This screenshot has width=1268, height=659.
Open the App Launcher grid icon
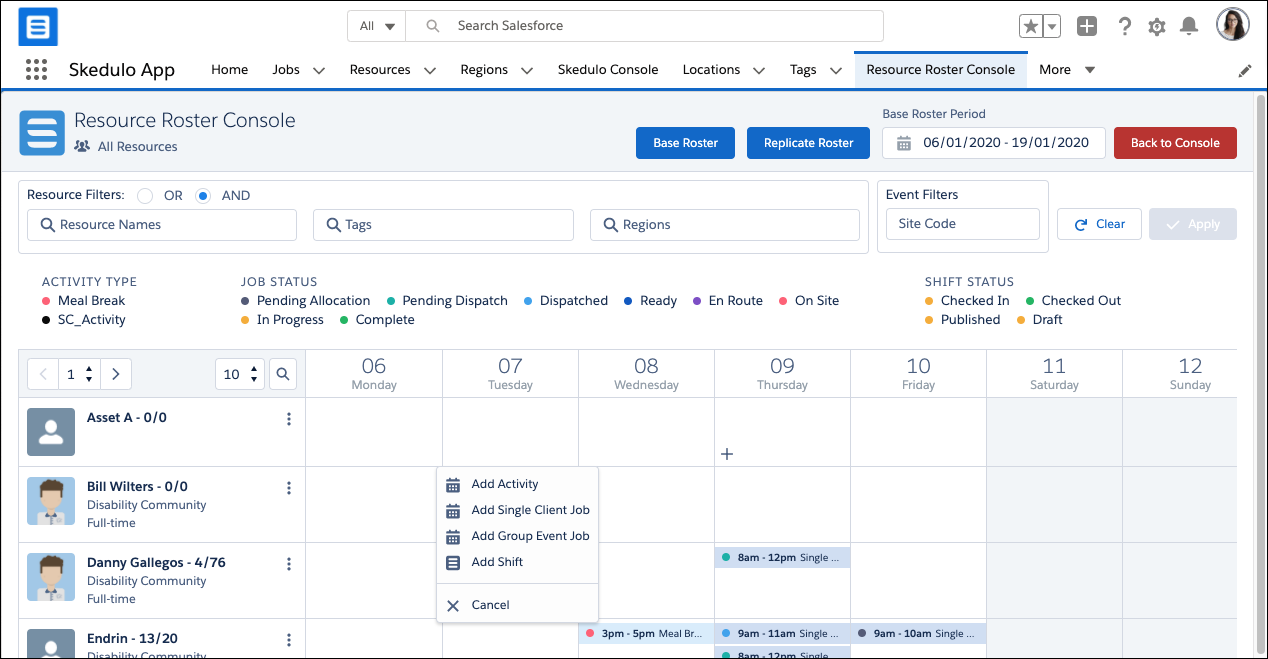point(37,70)
